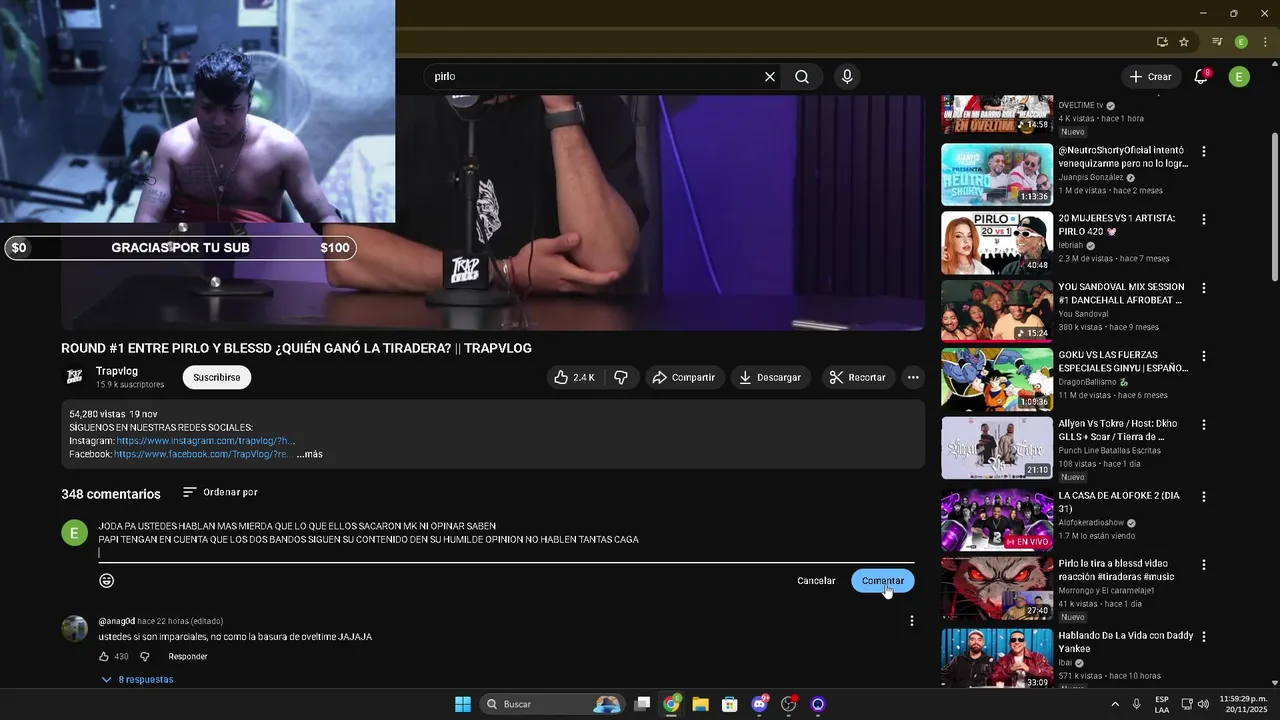Click the taskbar clock showing 11:59:29
1280x720 pixels.
(1243, 704)
